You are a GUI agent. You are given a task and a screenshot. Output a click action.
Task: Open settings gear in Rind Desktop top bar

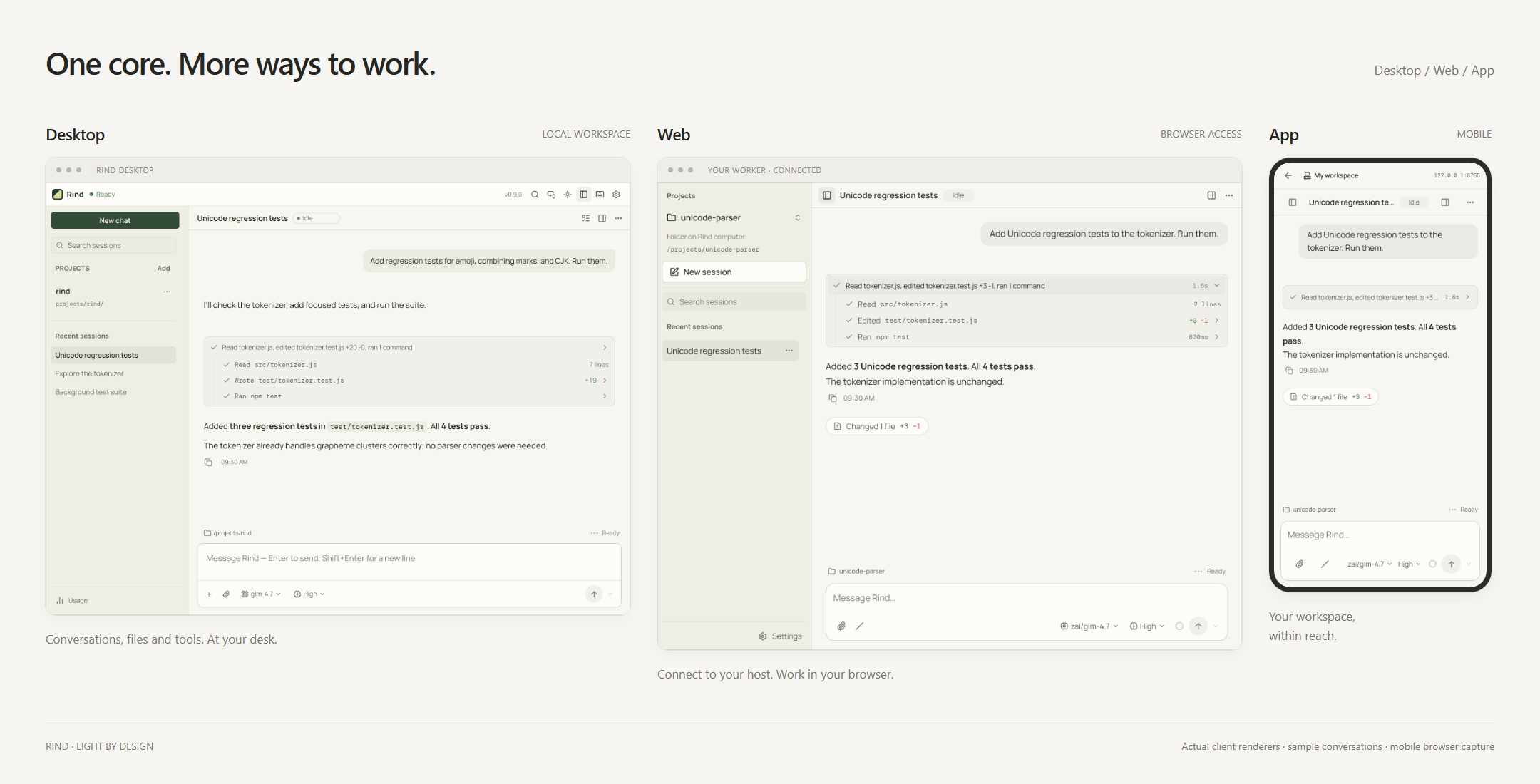tap(617, 195)
